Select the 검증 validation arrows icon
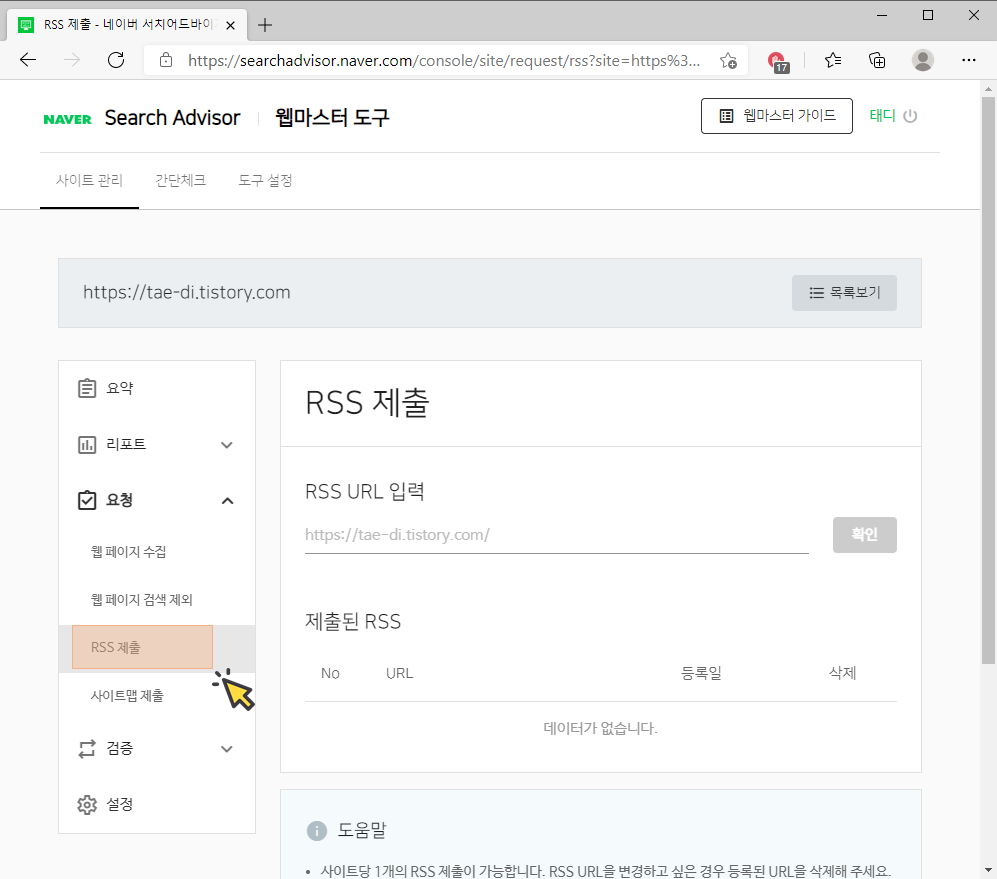 coord(87,748)
